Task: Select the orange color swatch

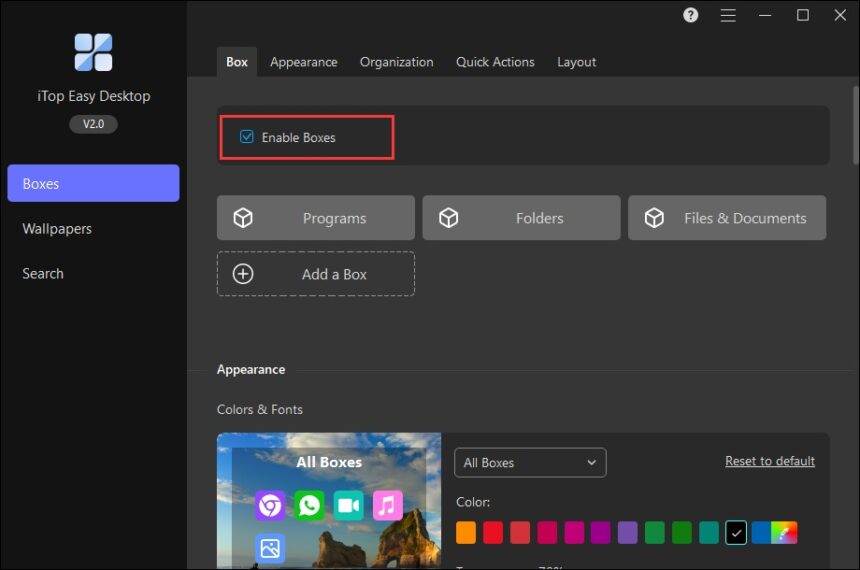Action: pos(466,533)
